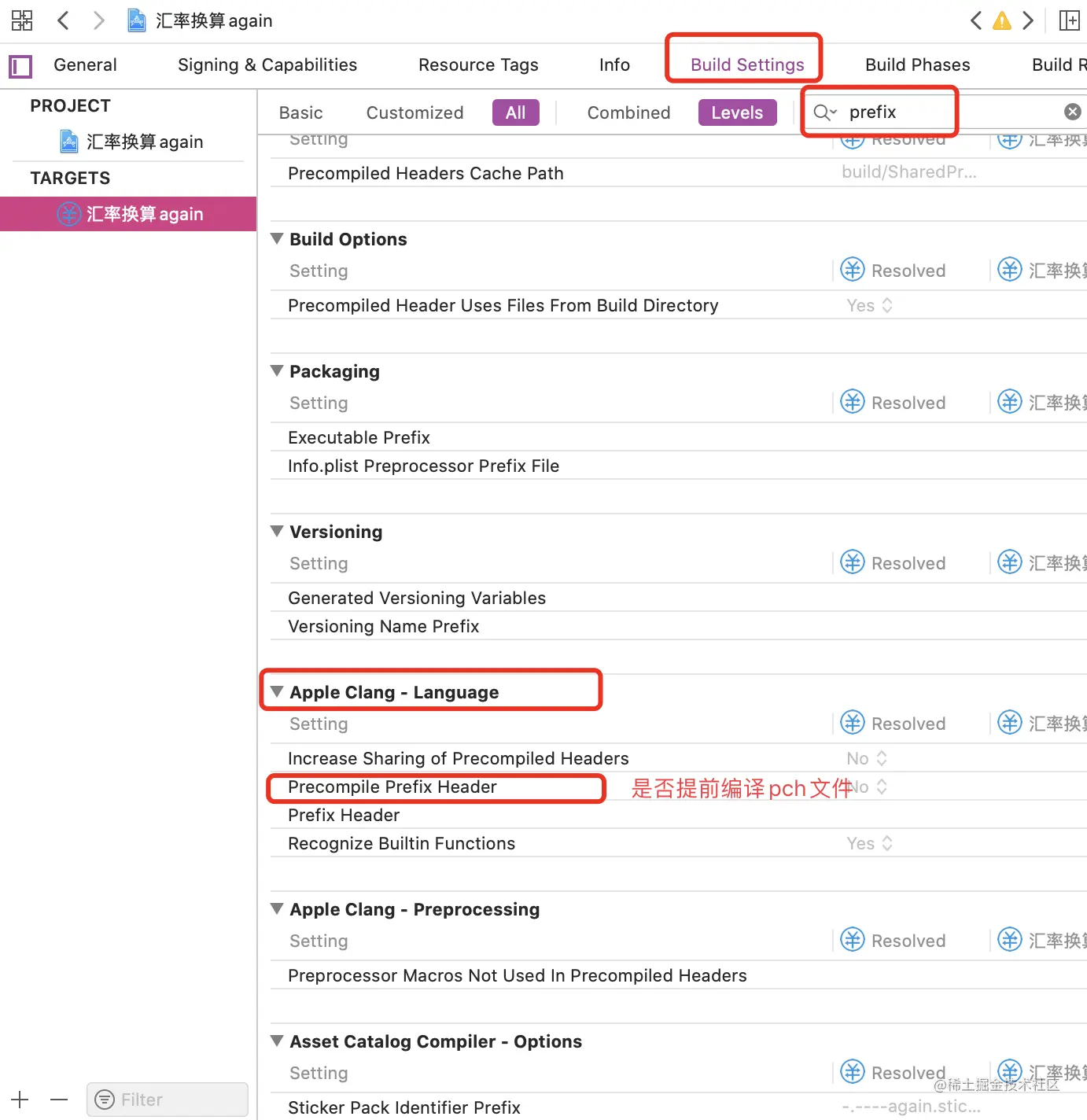Select the All settings filter
The height and width of the screenshot is (1120, 1087).
click(x=516, y=112)
